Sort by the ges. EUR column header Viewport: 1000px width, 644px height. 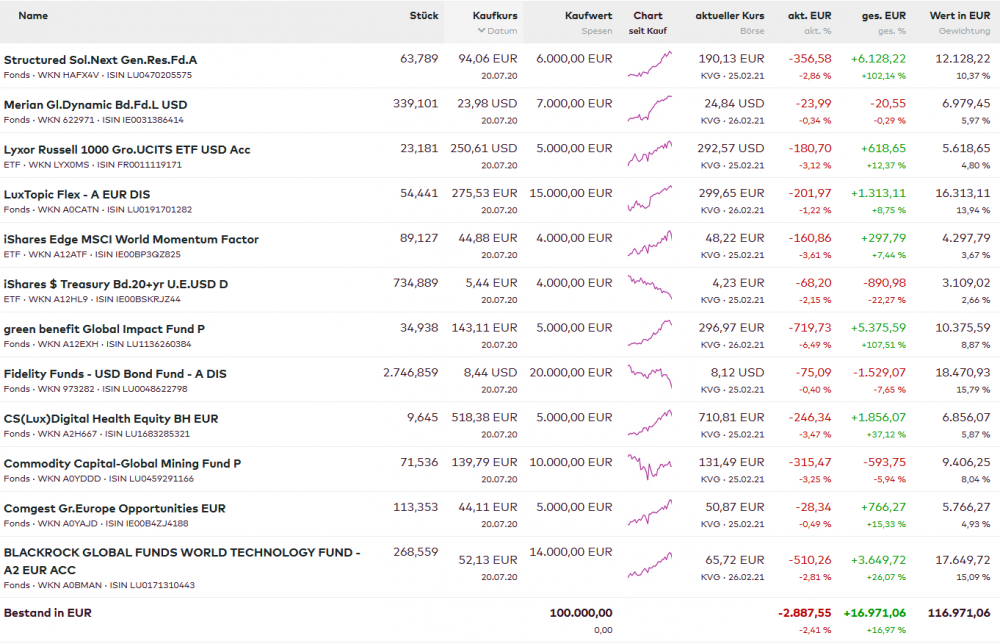pyautogui.click(x=884, y=16)
